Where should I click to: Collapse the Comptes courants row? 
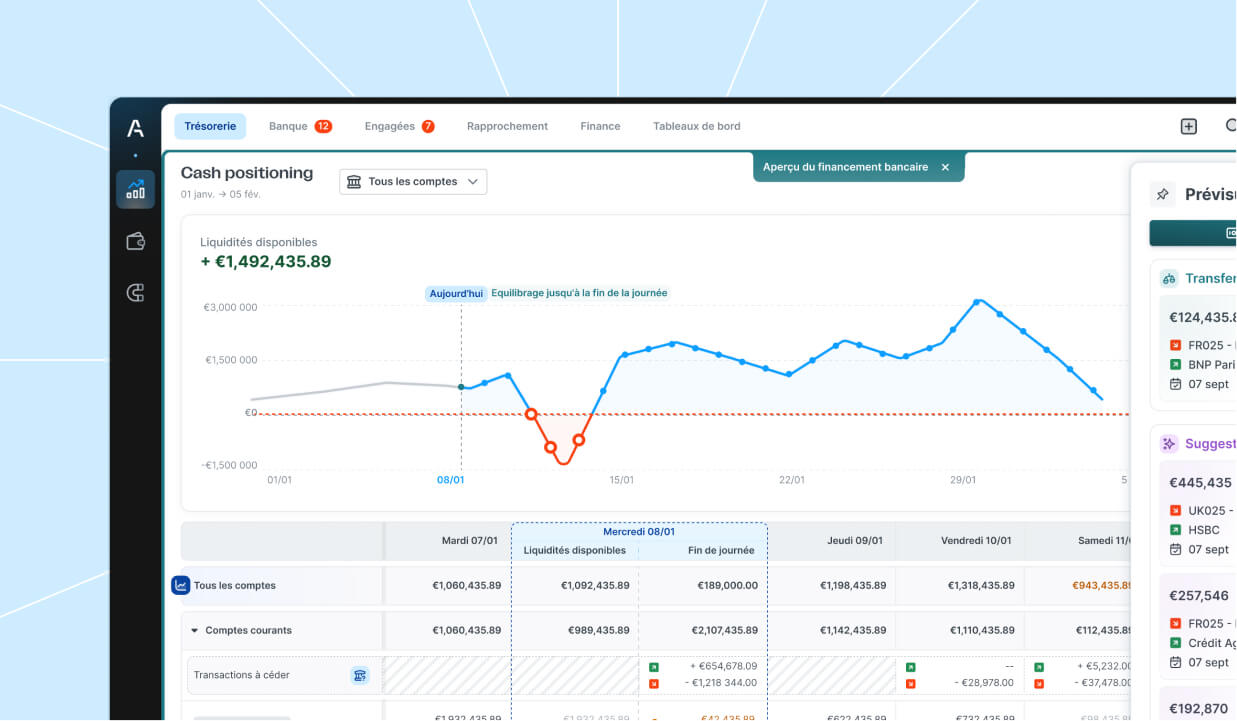click(x=195, y=631)
